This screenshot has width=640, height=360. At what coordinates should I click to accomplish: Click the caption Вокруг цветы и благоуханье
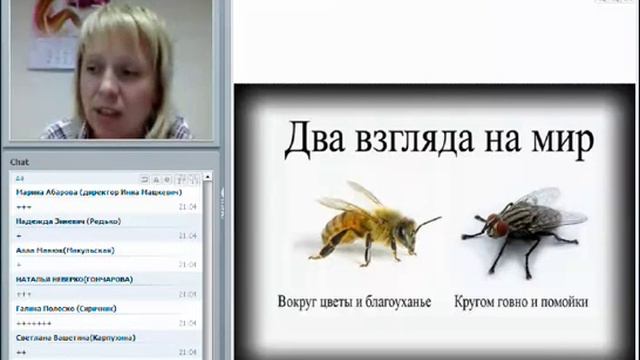click(354, 302)
